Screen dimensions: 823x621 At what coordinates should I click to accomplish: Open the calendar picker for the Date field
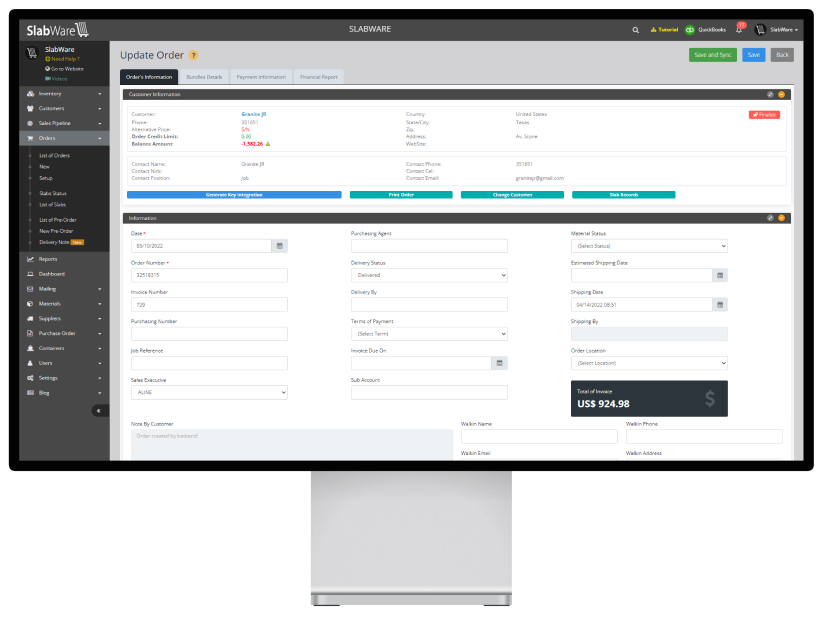click(280, 246)
